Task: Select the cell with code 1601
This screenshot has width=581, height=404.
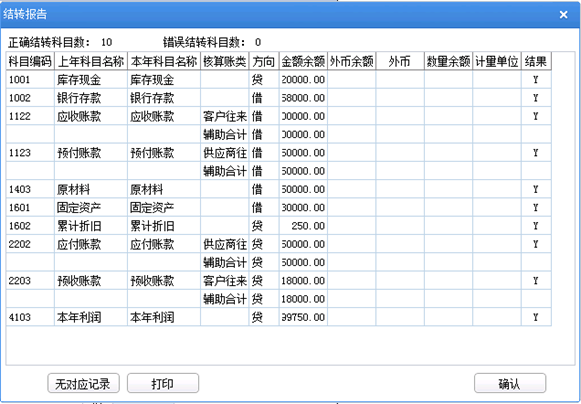Action: [30, 208]
